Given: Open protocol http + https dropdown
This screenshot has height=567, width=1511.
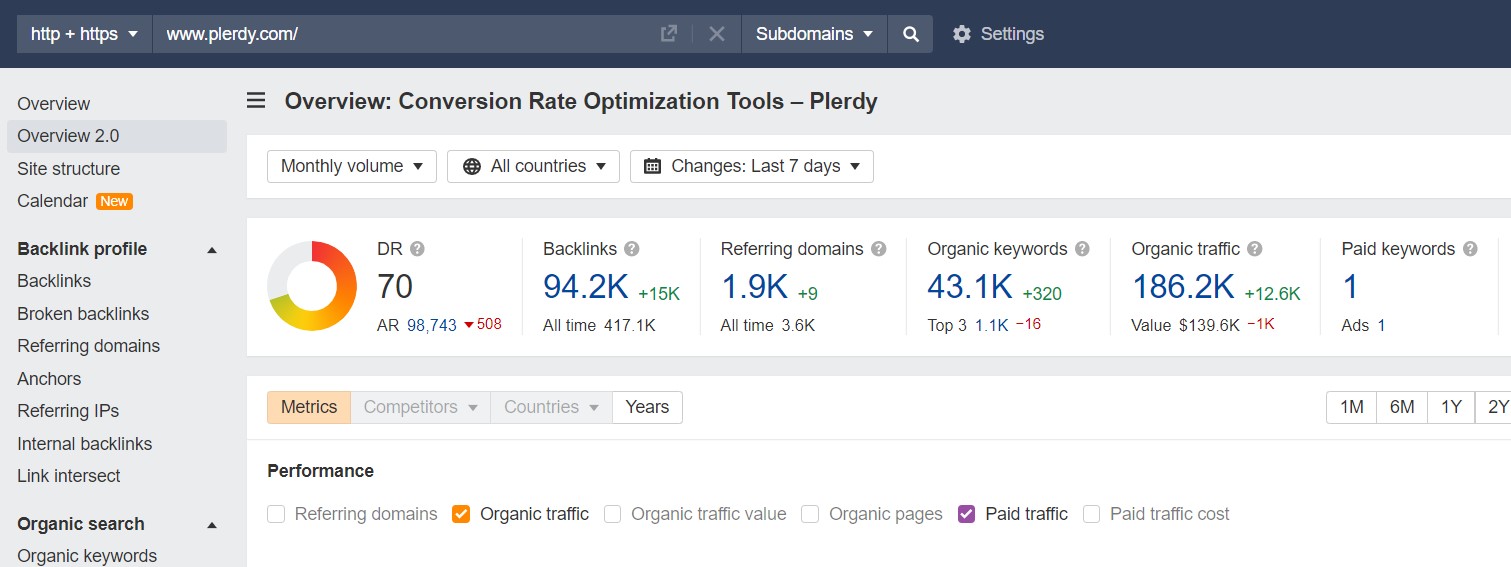Looking at the screenshot, I should [x=85, y=34].
